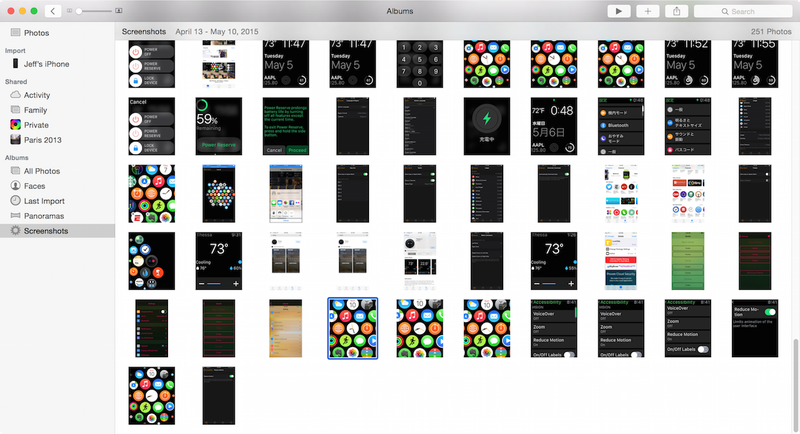The image size is (800, 434).
Task: Select the sparse dark app icons thumbnail left of 9:31
Action: (152, 261)
